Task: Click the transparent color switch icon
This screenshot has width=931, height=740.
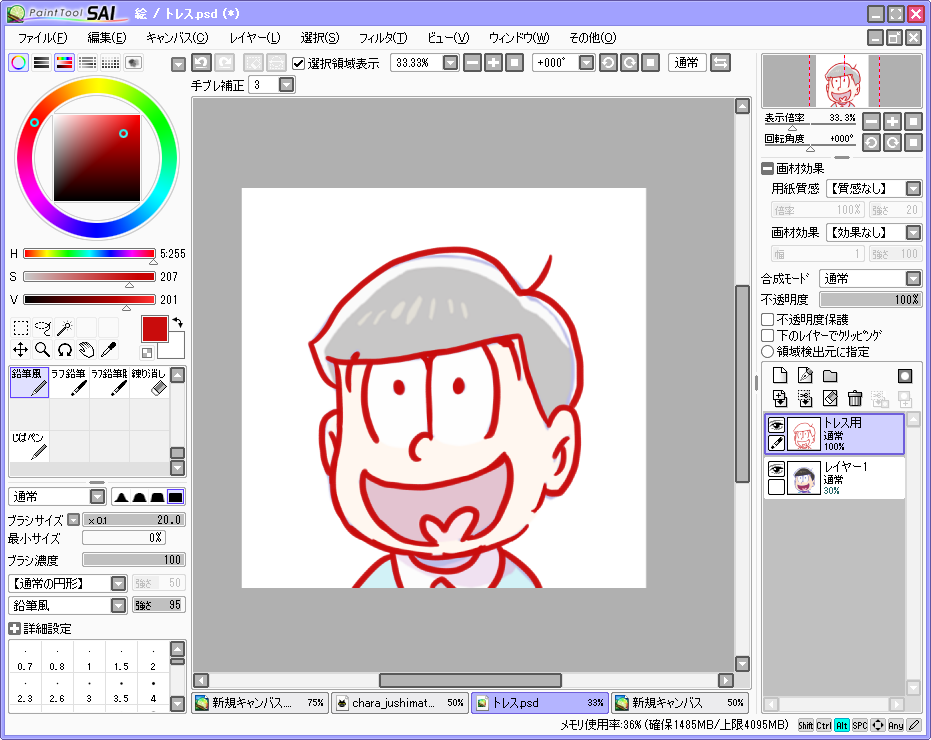Action: pos(147,353)
